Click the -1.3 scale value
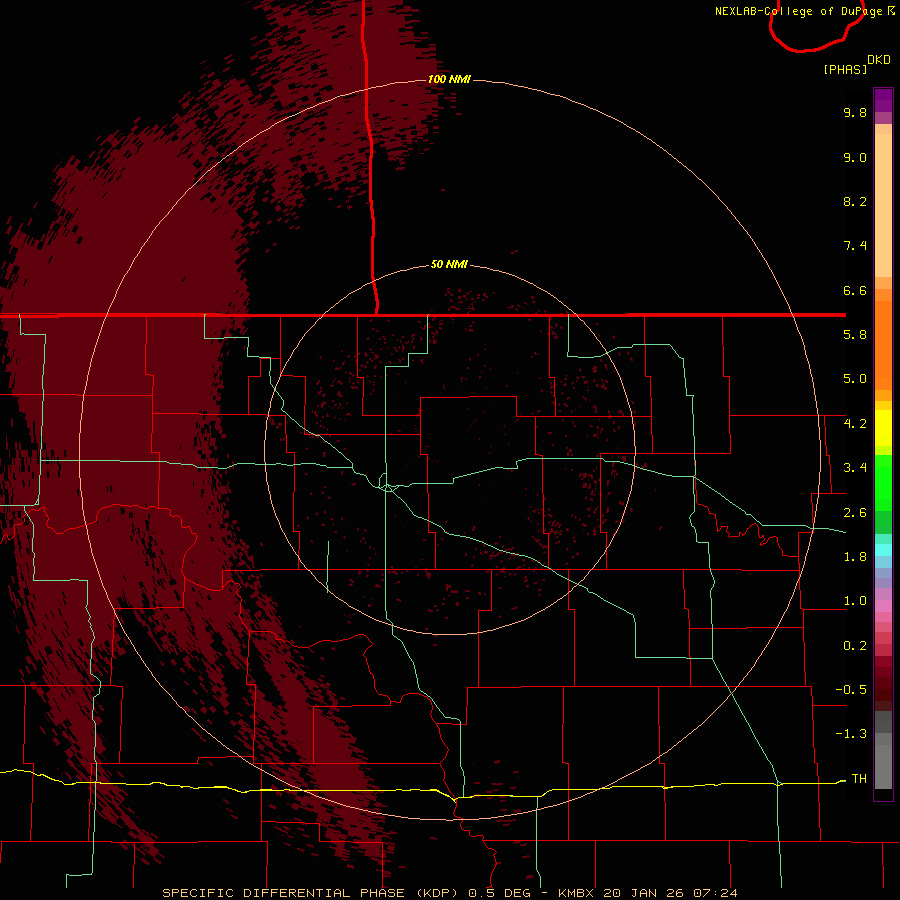 click(x=851, y=734)
